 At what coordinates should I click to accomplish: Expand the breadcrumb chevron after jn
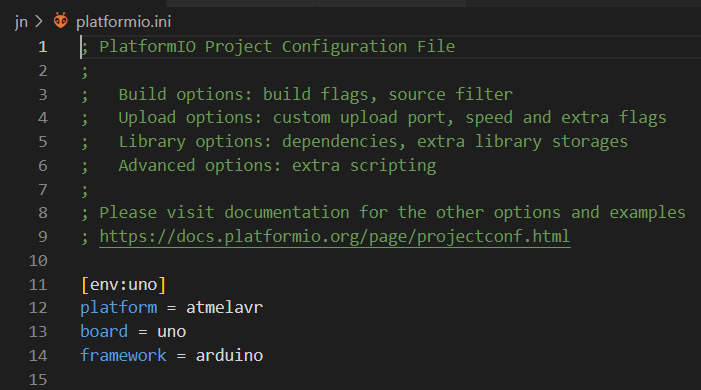coord(39,21)
